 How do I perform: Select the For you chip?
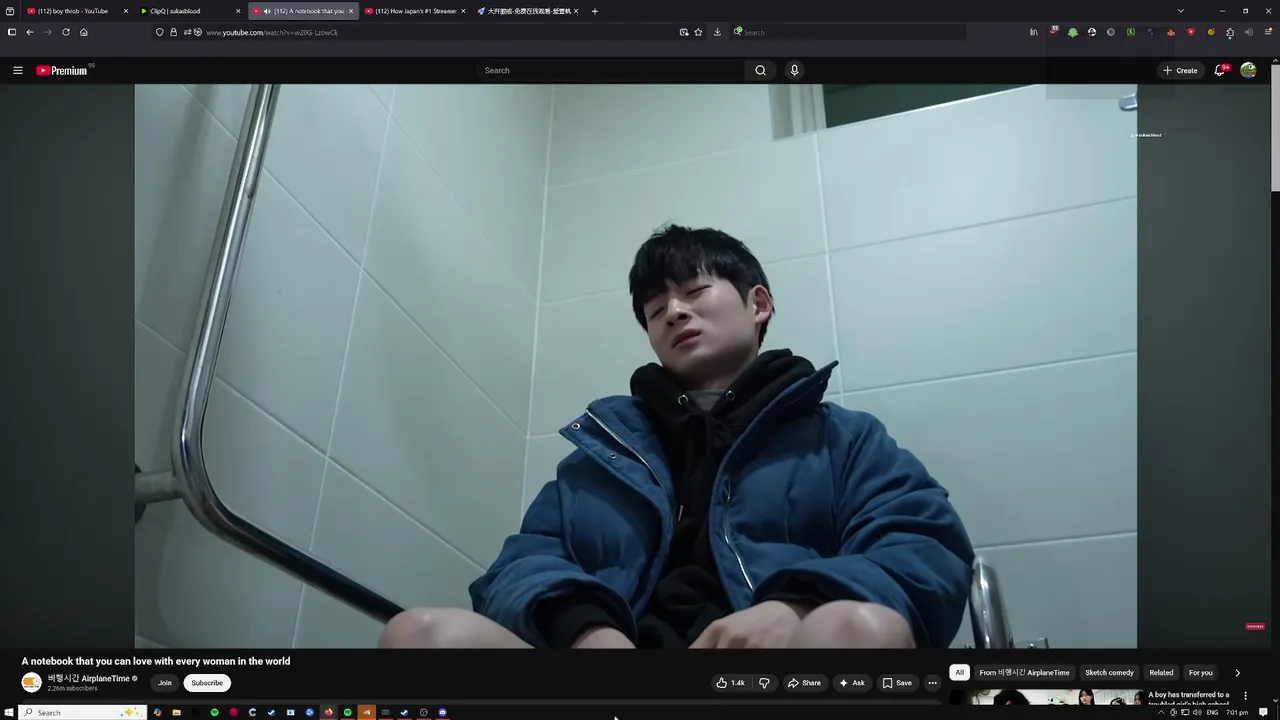tap(1200, 673)
